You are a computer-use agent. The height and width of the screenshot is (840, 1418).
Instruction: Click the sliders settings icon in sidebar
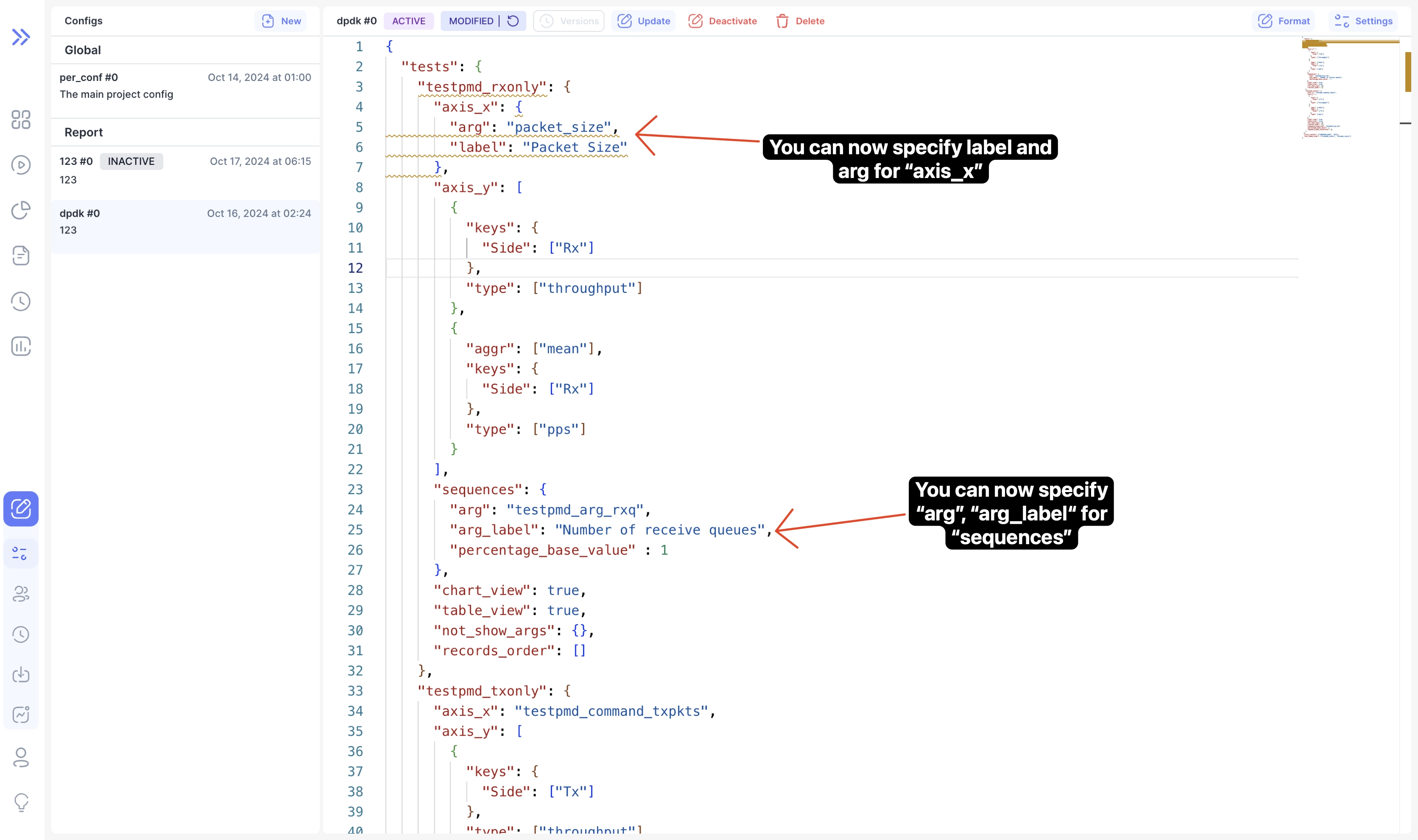pyautogui.click(x=20, y=553)
